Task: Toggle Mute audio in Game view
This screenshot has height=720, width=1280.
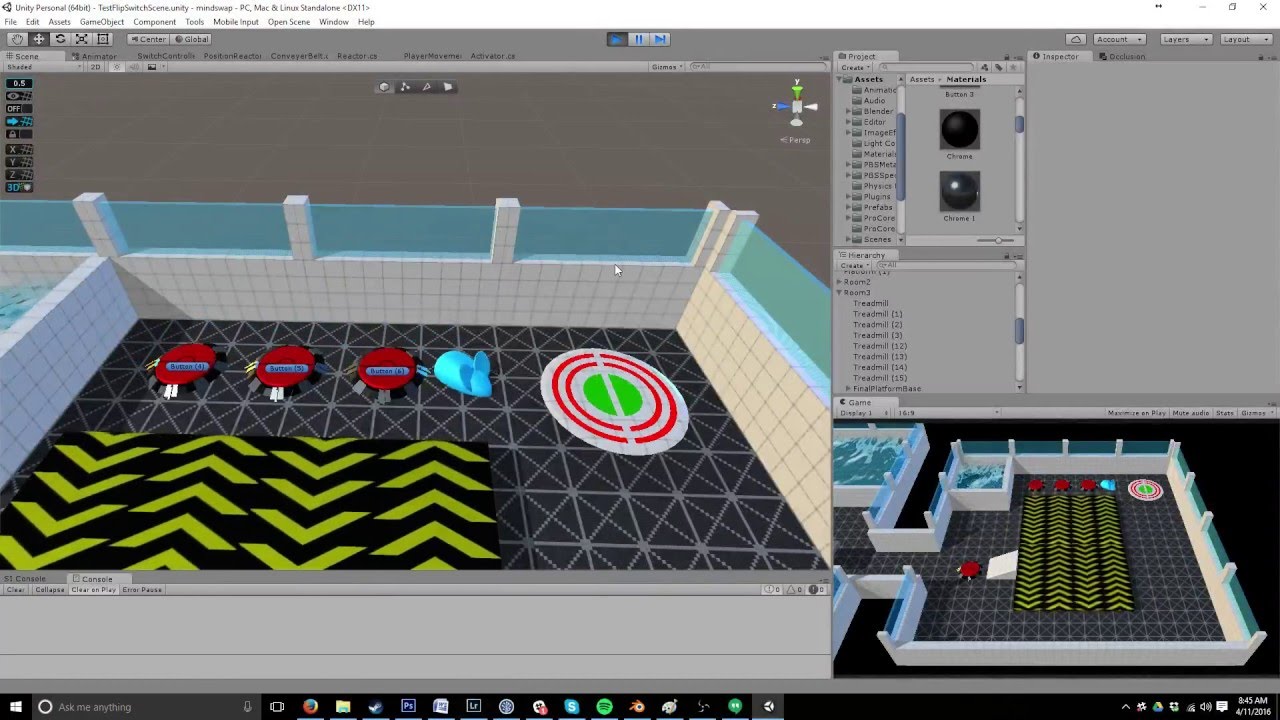Action: click(1192, 413)
